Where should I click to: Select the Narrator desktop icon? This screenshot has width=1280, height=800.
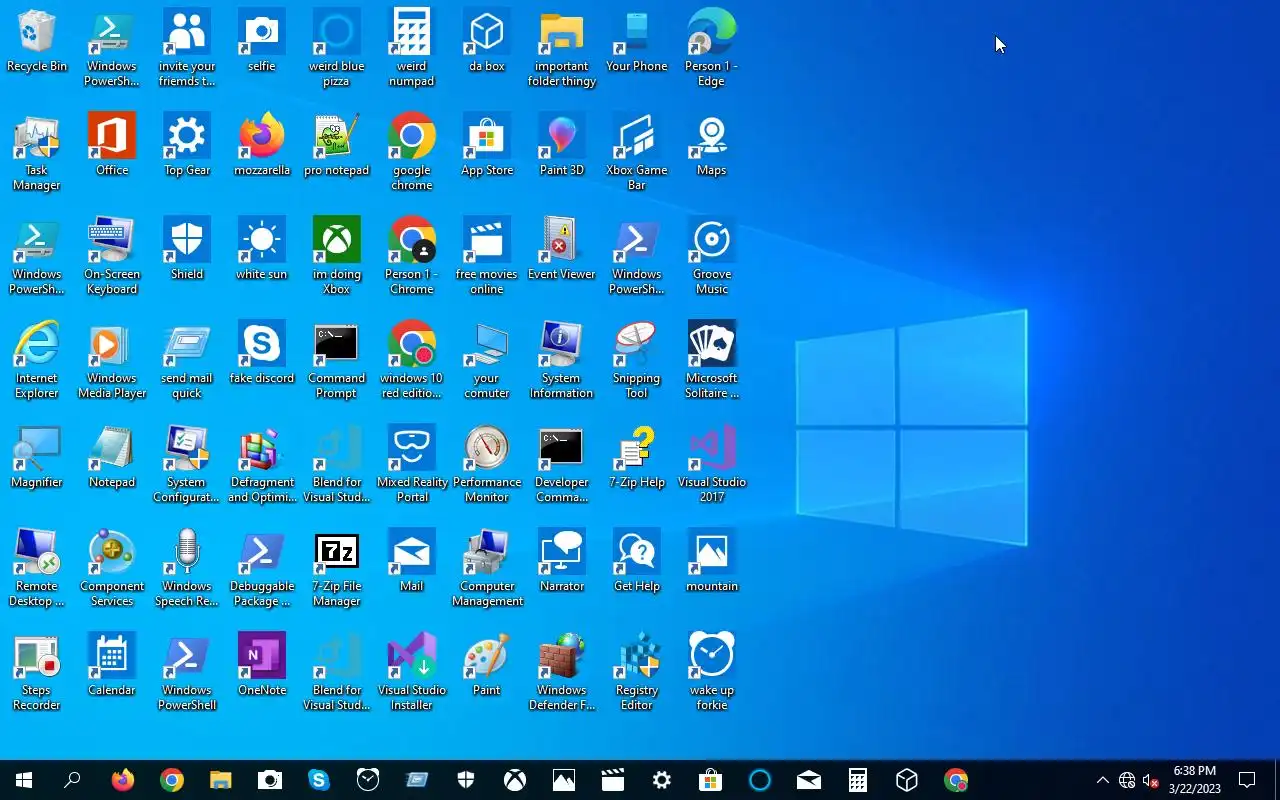[x=562, y=562]
